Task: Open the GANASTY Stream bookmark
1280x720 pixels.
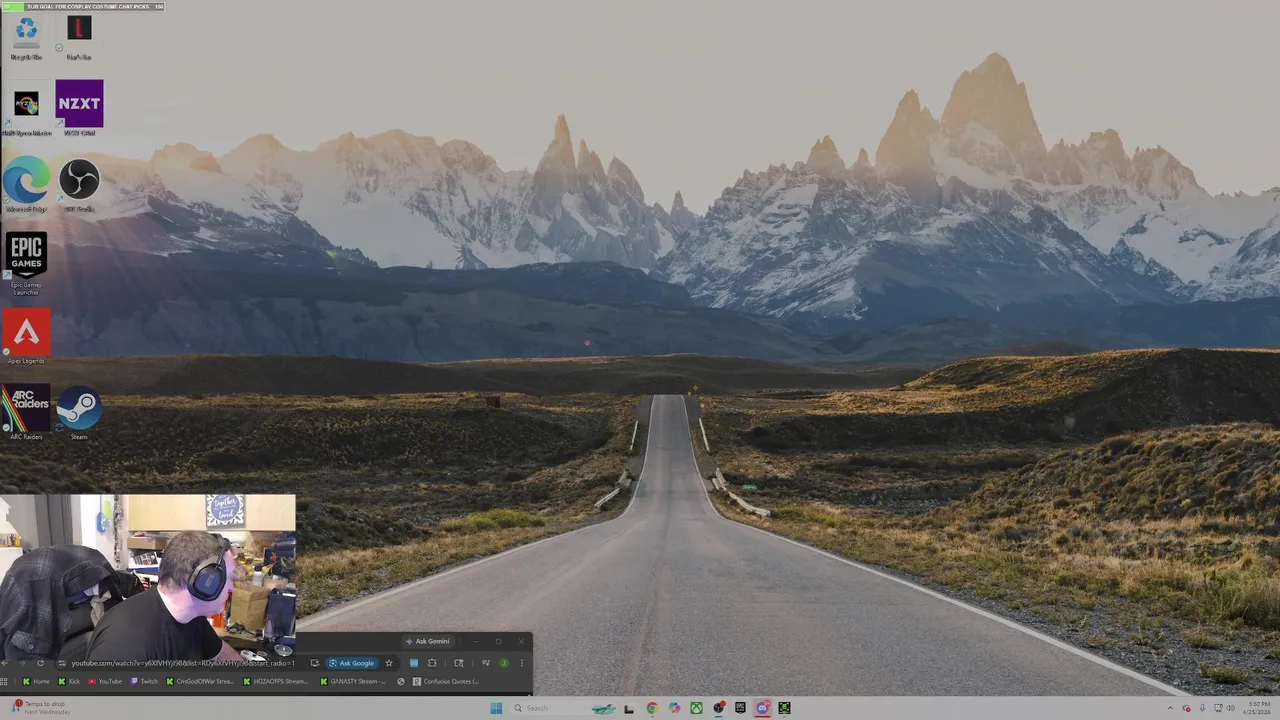Action: (x=353, y=681)
